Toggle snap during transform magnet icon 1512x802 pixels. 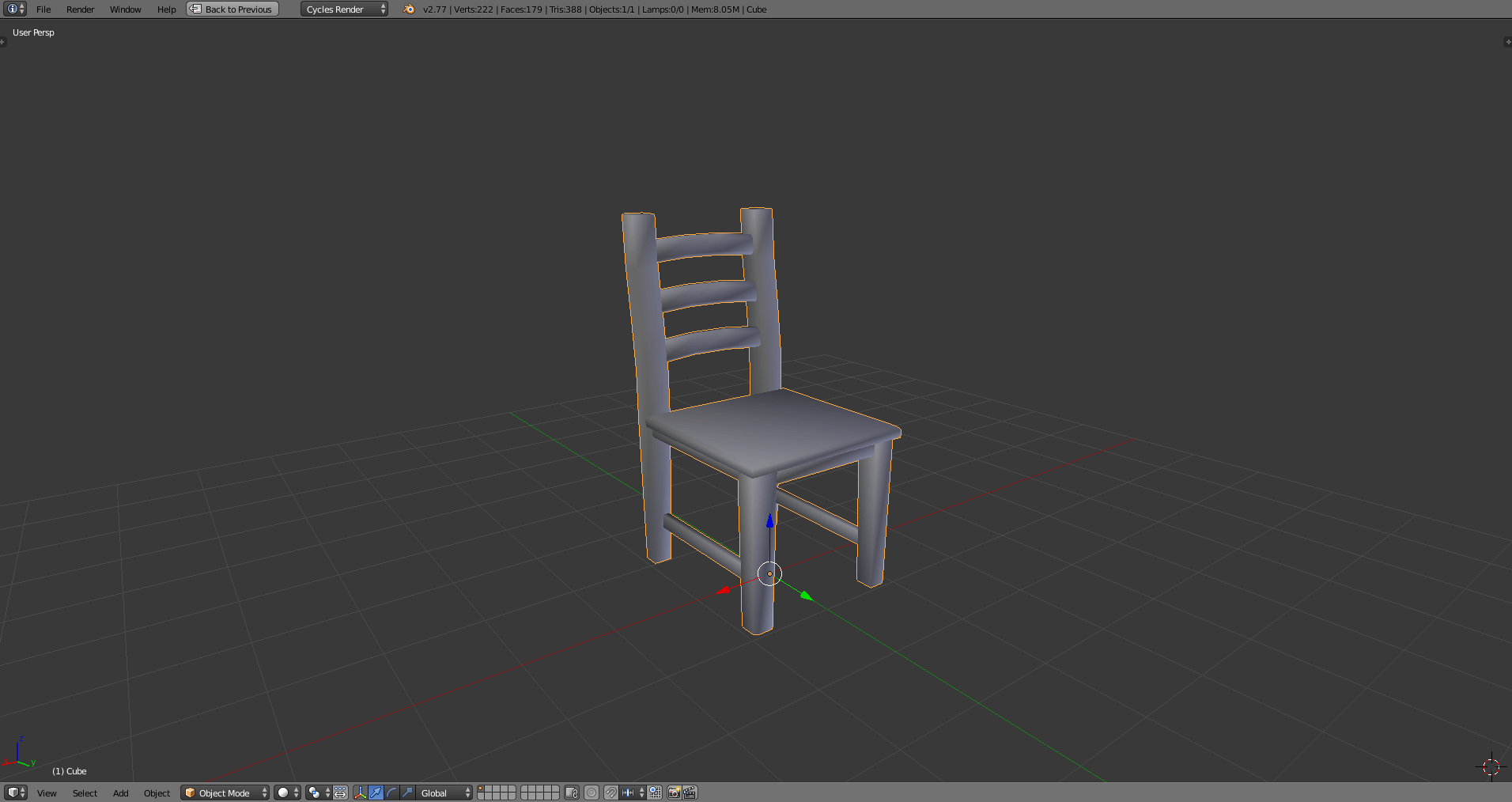(x=610, y=793)
